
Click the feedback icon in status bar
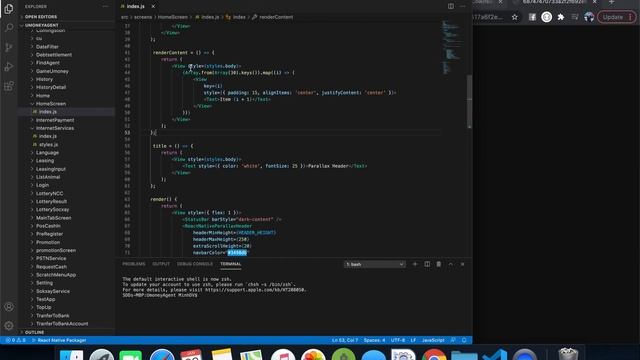tap(453, 340)
